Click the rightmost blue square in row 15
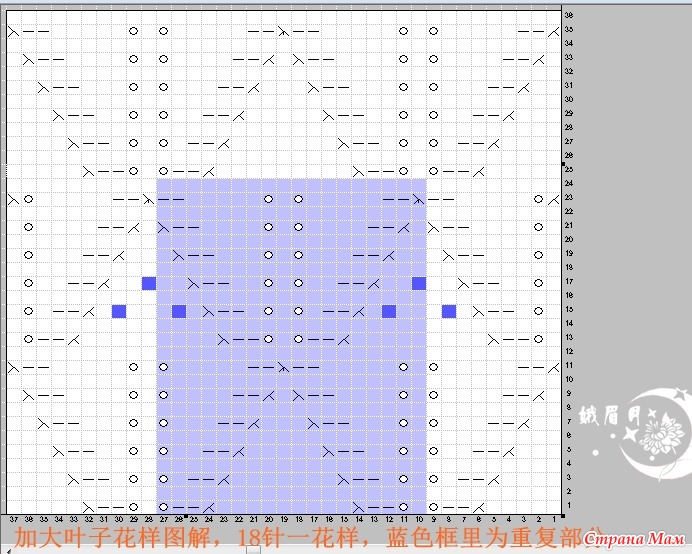This screenshot has width=692, height=554. pos(449,311)
